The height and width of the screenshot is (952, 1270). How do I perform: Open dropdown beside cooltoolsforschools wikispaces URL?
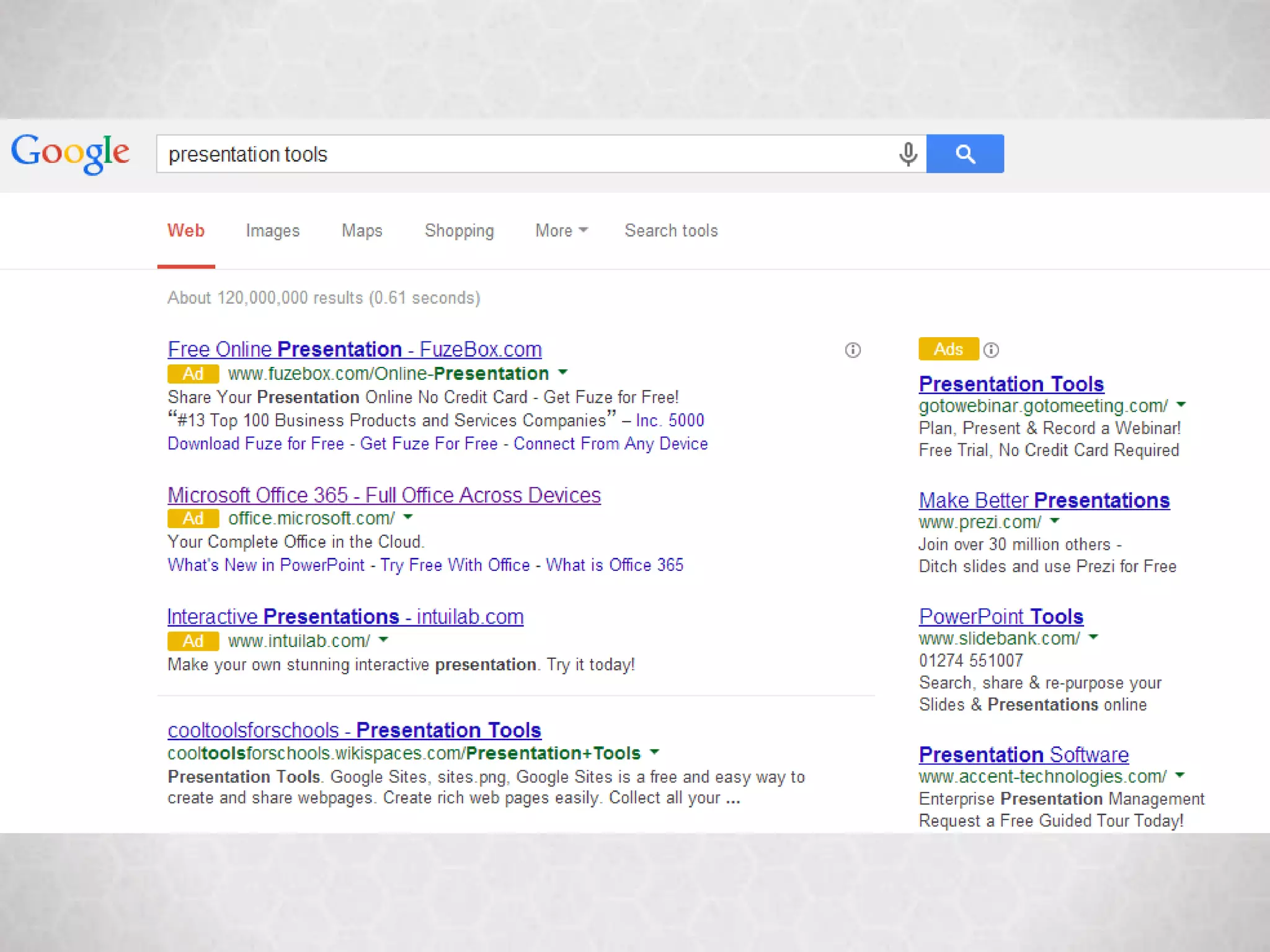(x=654, y=752)
